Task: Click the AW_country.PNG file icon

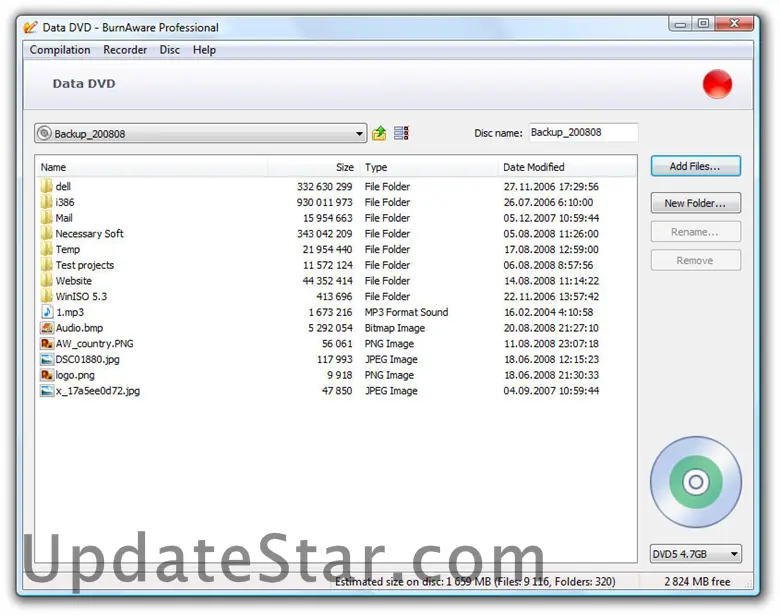Action: pyautogui.click(x=47, y=343)
